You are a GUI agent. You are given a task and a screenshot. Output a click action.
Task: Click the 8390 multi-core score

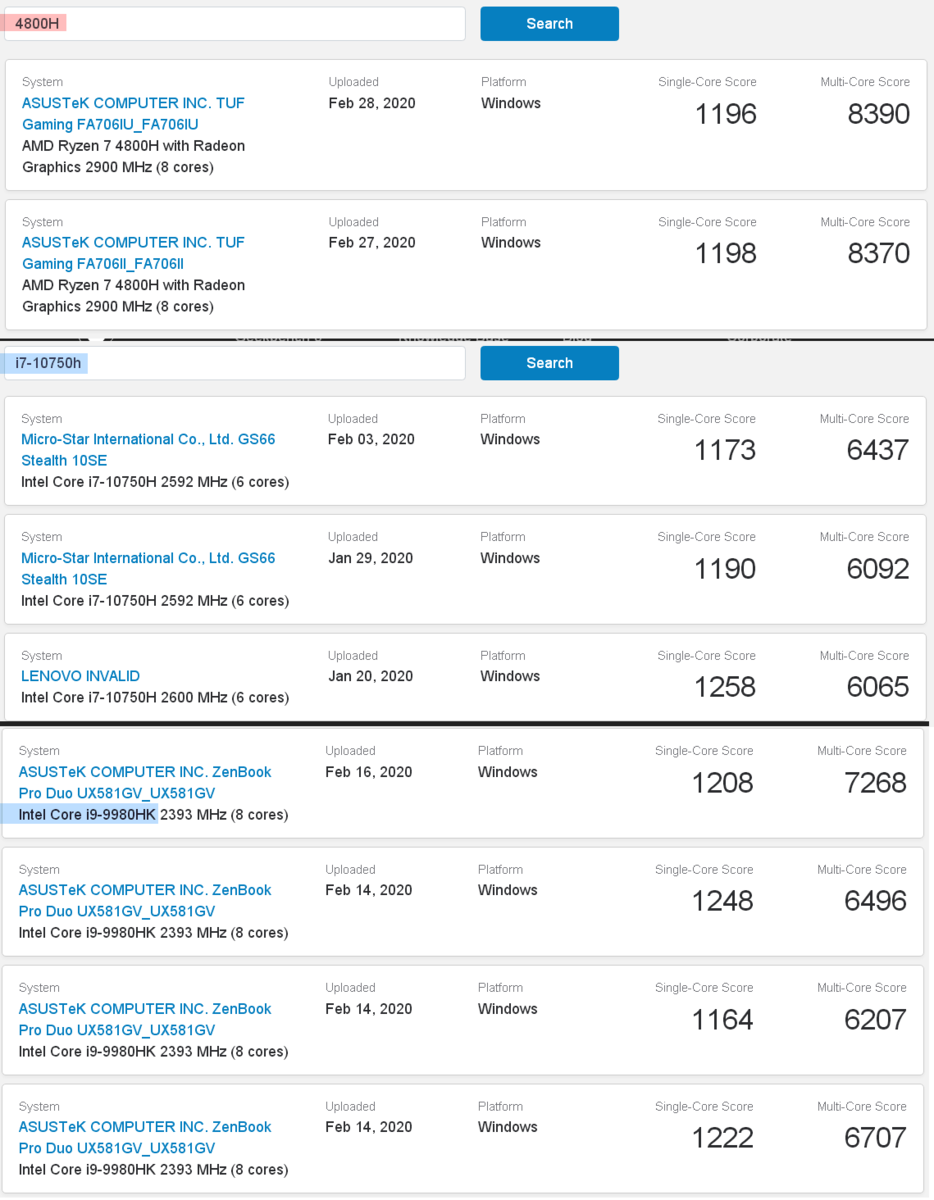(878, 115)
